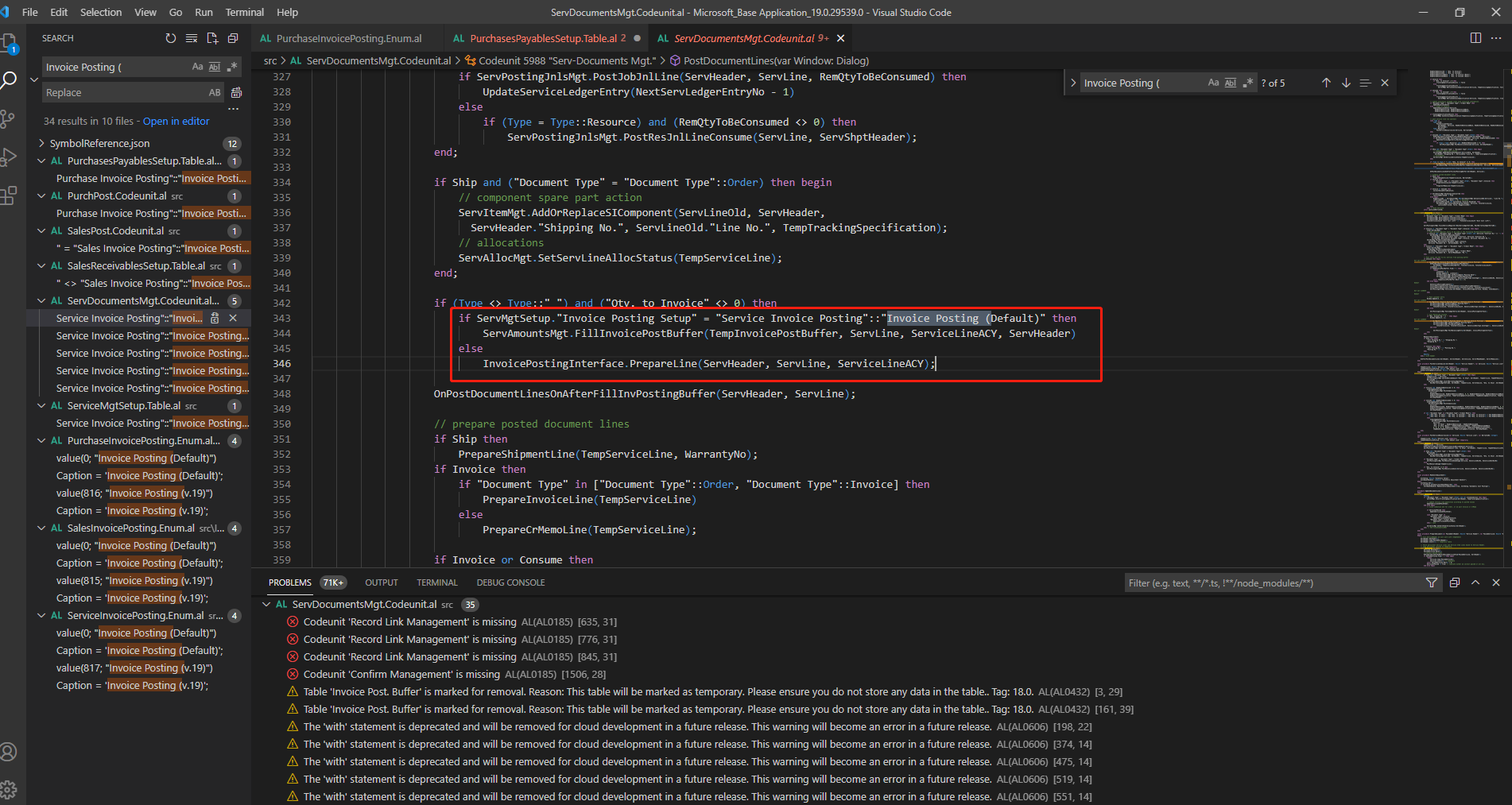Expand replace row in editor find widget

tap(1073, 83)
